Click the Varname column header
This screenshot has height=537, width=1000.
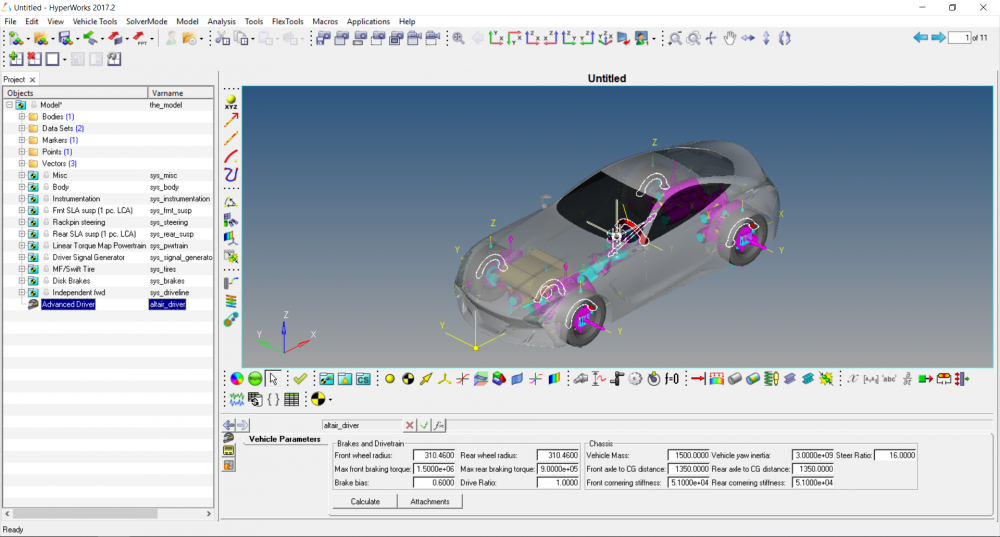[x=180, y=93]
